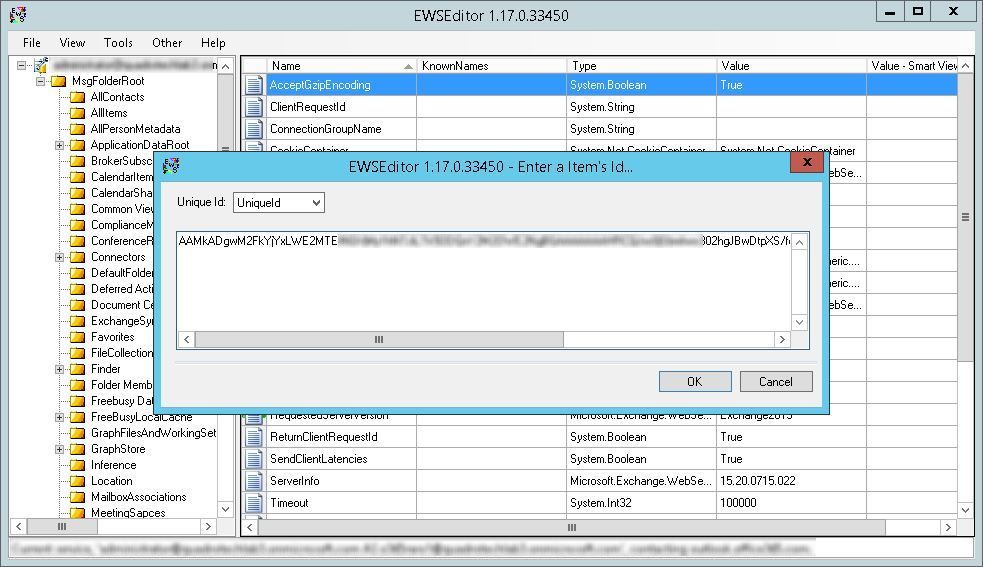
Task: Click the property list horizontal scrollbar thumb
Action: point(571,527)
